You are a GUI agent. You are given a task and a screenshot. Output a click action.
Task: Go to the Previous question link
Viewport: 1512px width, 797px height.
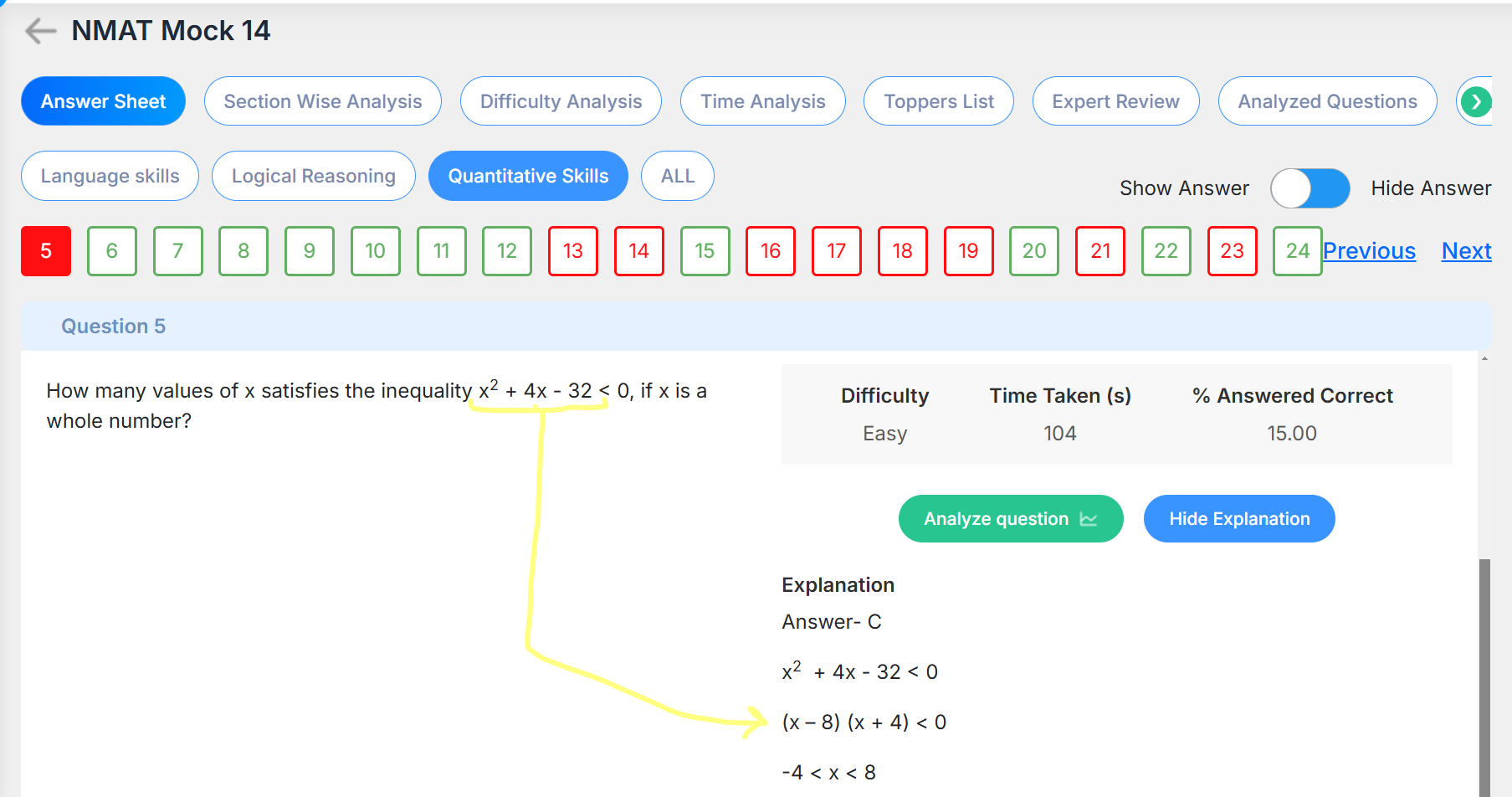pyautogui.click(x=1369, y=250)
